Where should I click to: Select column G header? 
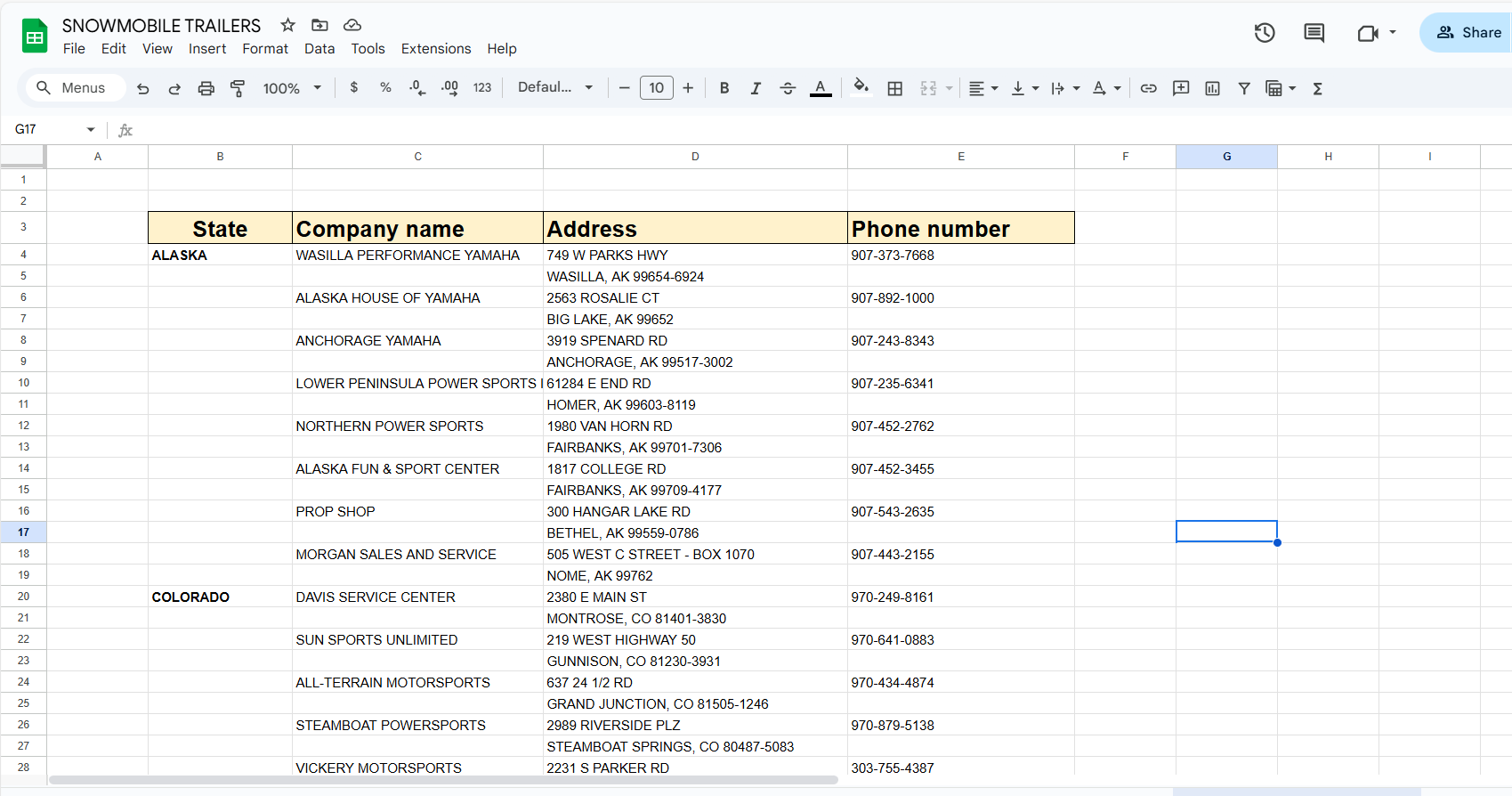(x=1226, y=157)
